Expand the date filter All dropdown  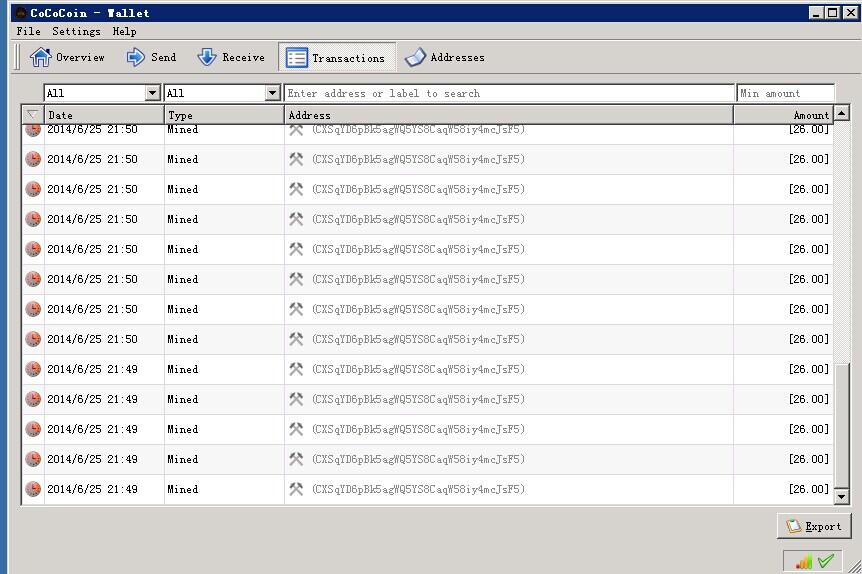[102, 93]
